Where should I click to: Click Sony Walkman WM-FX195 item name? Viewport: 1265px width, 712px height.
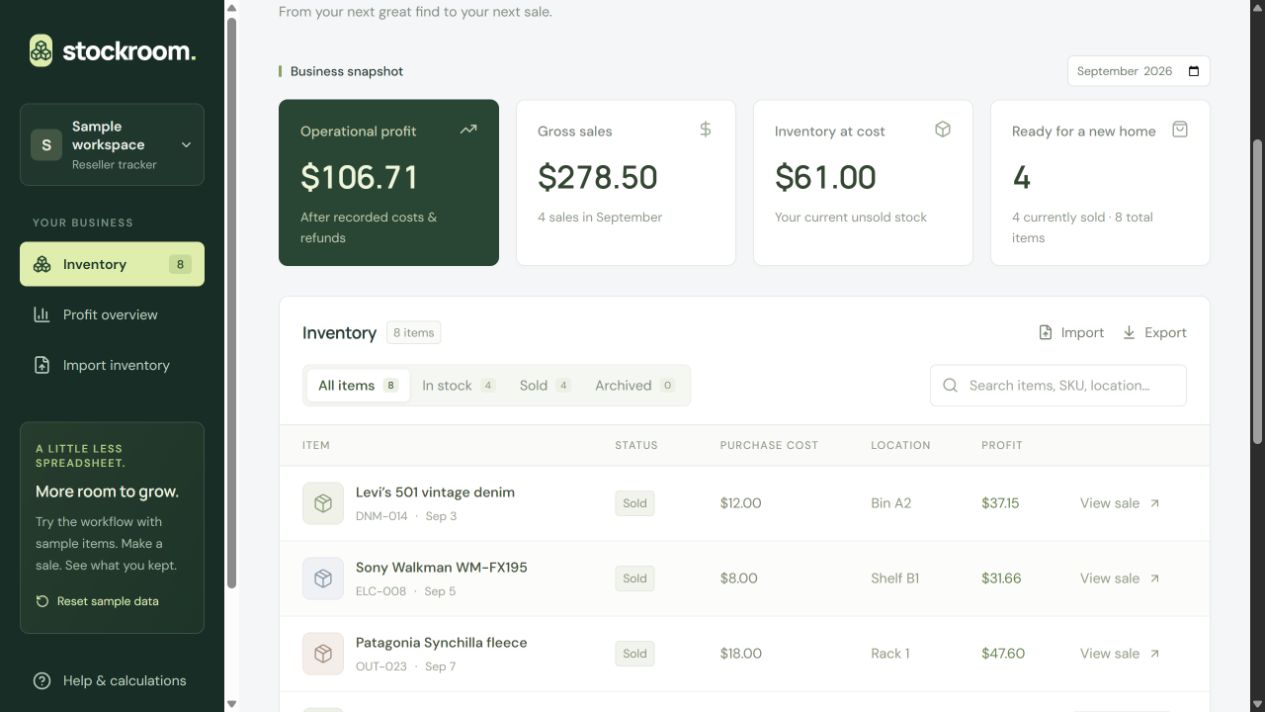pos(441,567)
